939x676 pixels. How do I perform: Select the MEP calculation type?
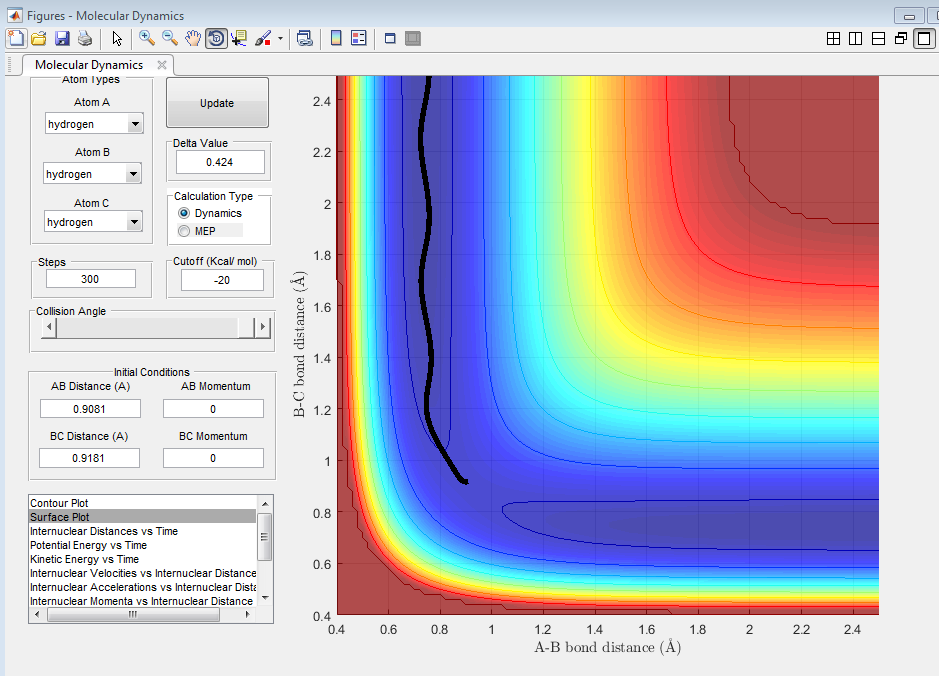183,231
